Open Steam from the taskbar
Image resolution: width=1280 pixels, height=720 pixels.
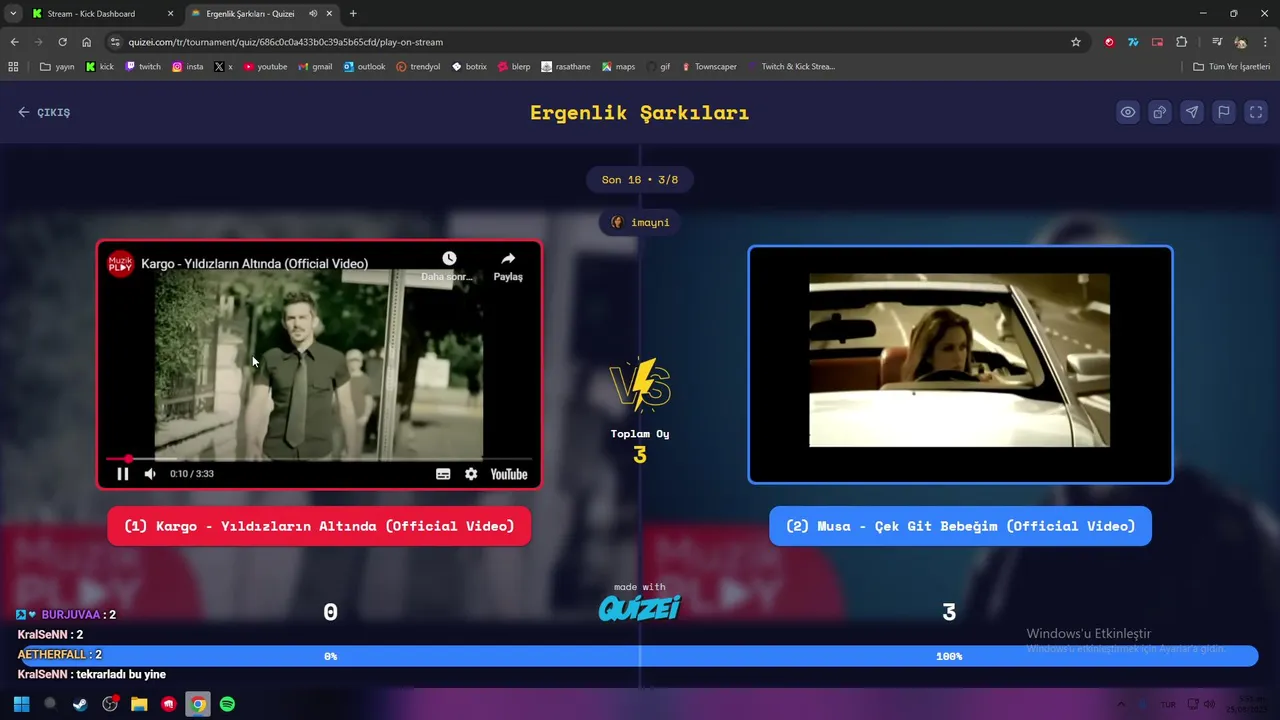(x=80, y=704)
